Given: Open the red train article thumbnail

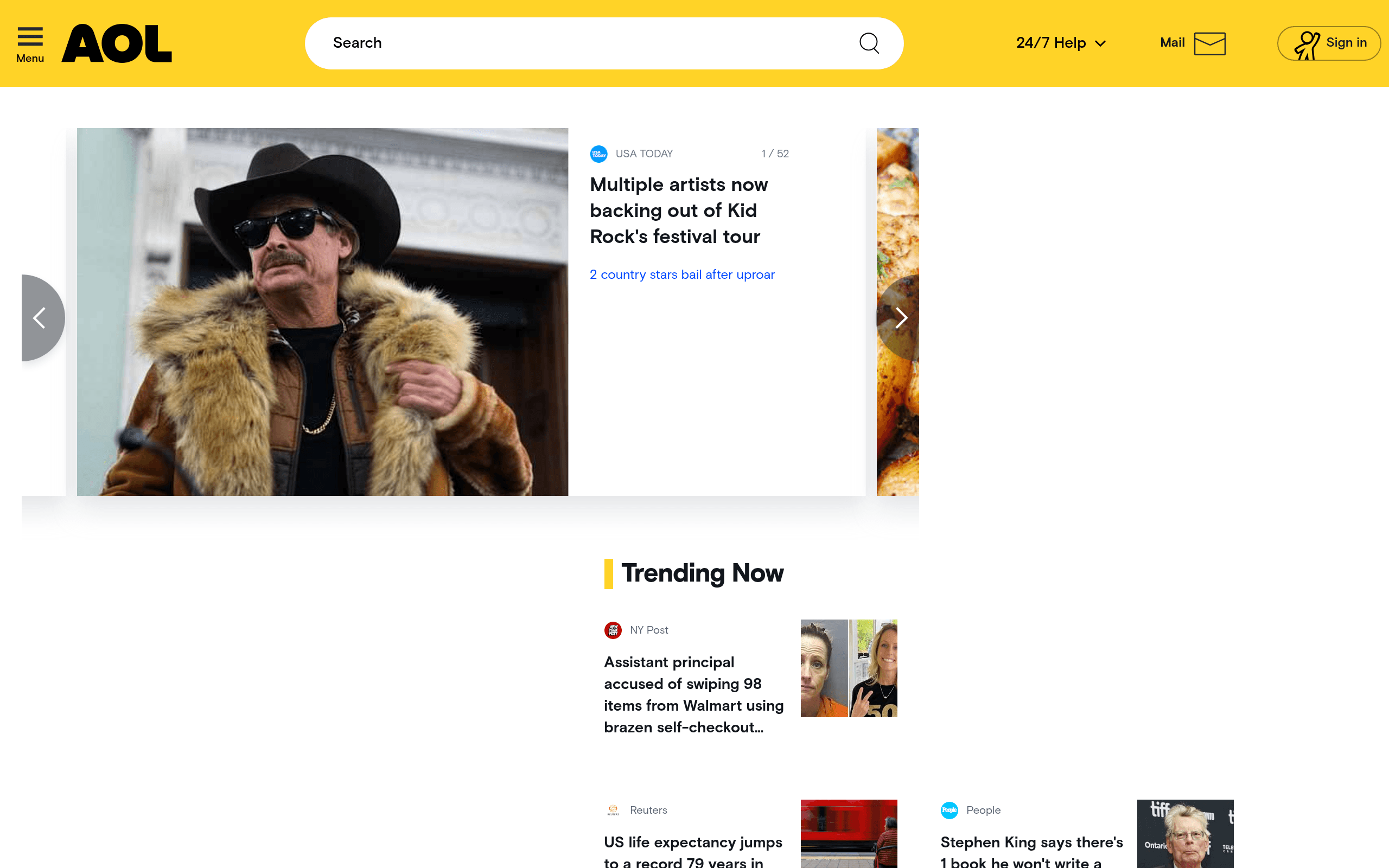Looking at the screenshot, I should coord(849,834).
